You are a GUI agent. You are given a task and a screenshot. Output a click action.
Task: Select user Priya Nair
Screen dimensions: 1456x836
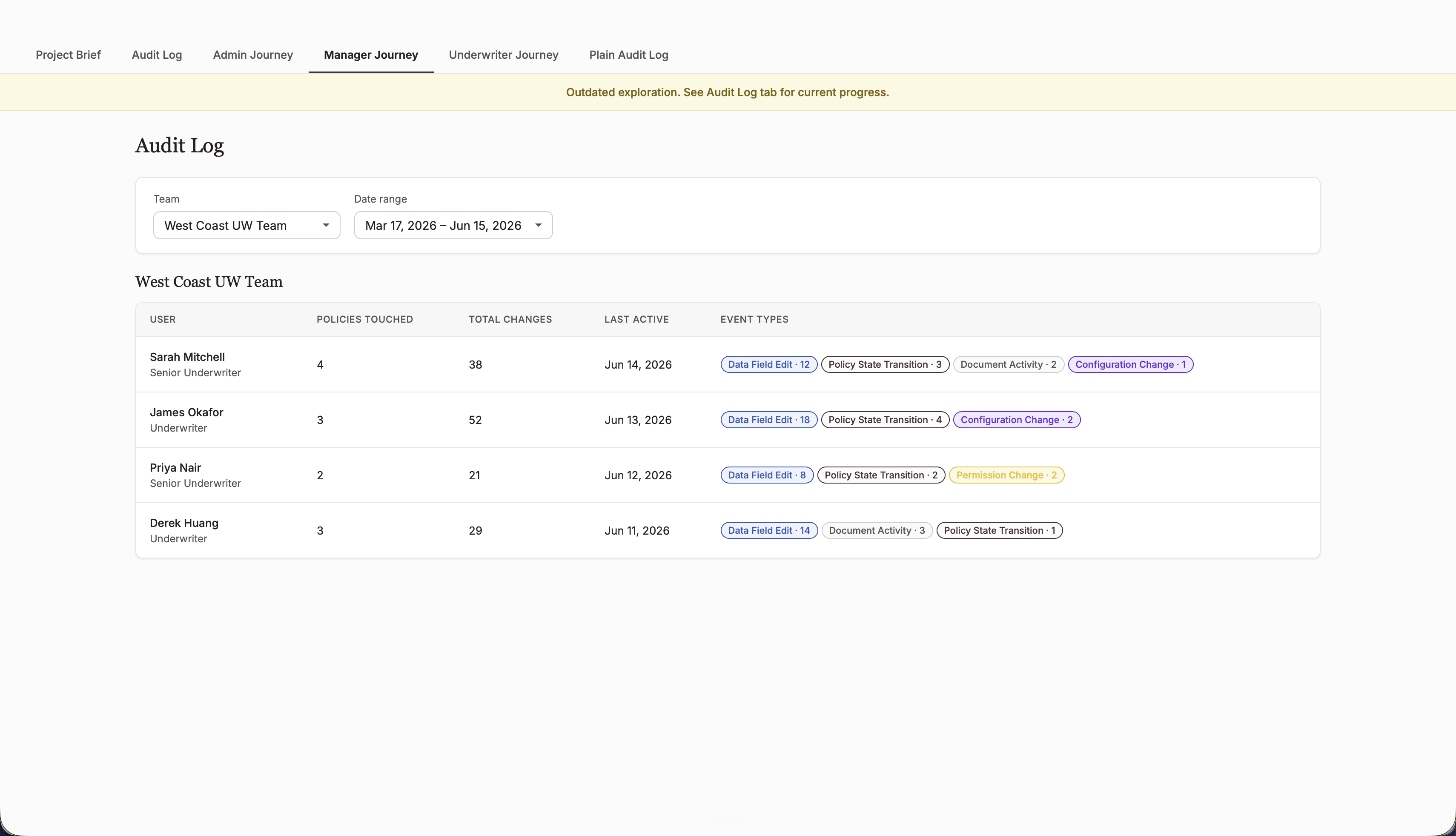pos(175,467)
